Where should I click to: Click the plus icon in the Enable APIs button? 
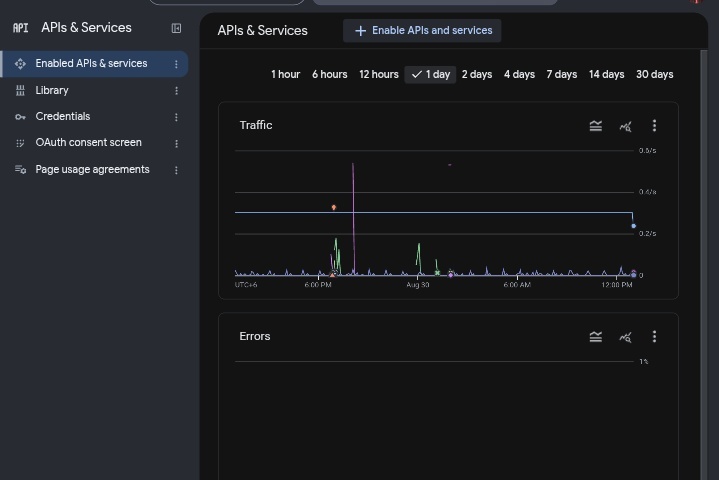[x=360, y=31]
